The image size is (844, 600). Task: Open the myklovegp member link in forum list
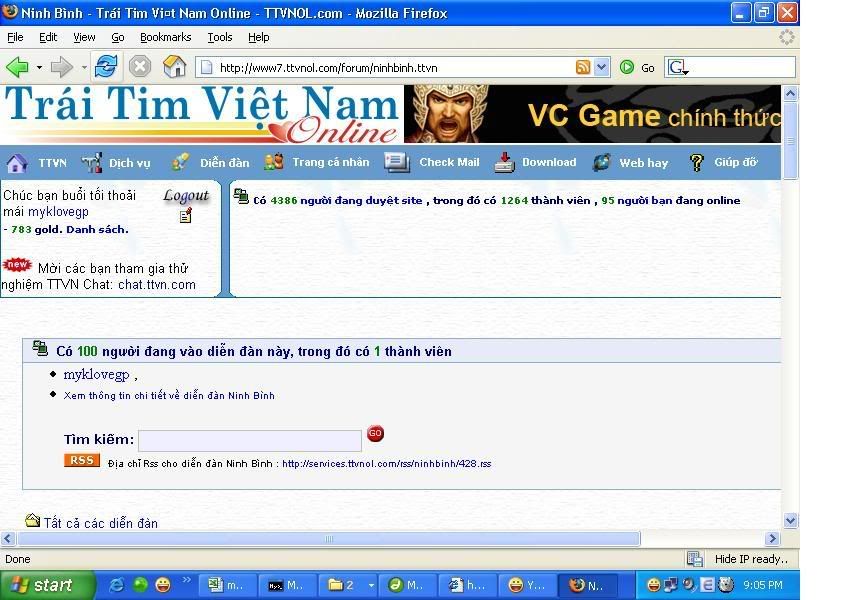pos(96,375)
